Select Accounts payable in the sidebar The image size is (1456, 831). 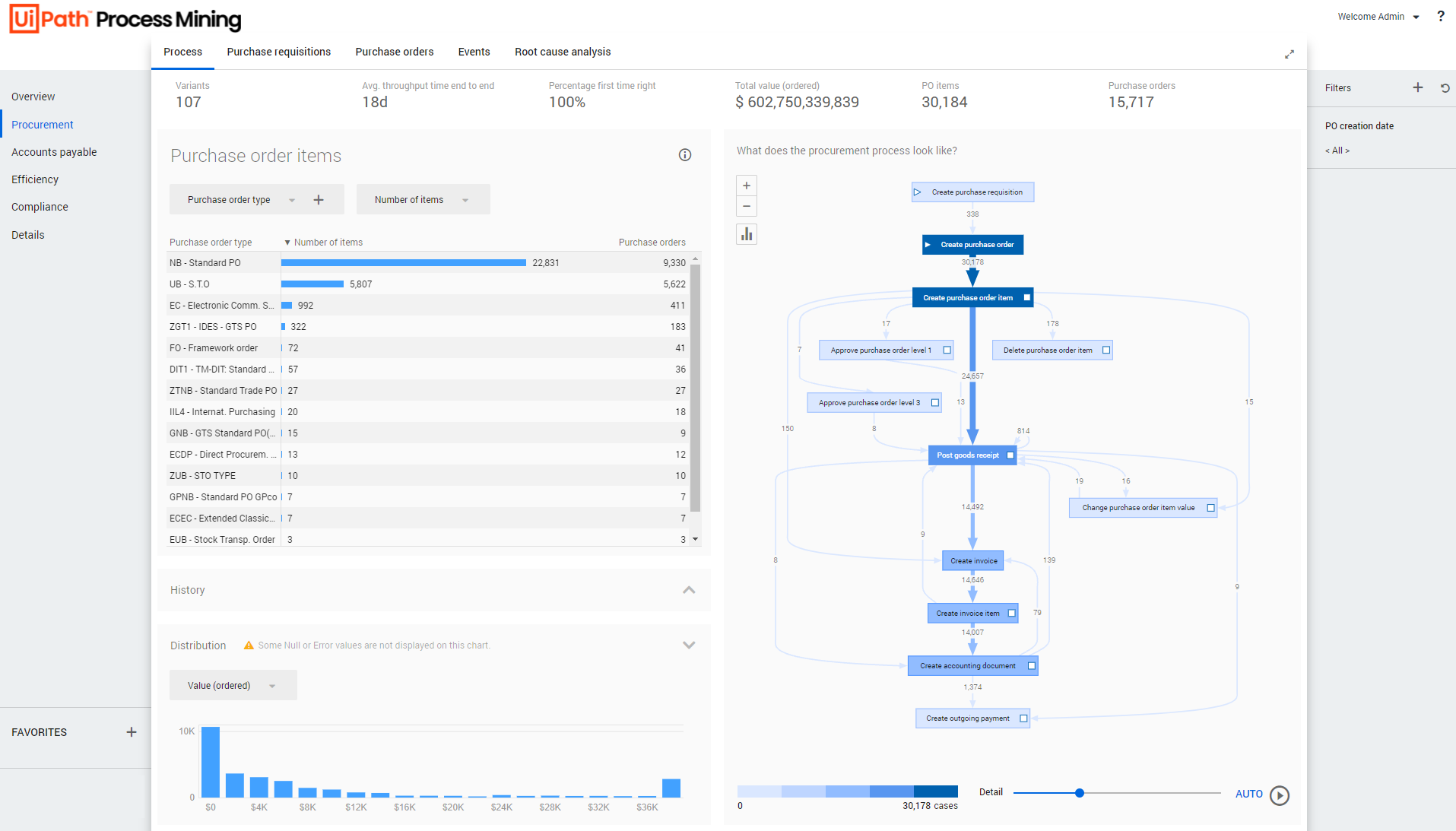pyautogui.click(x=54, y=152)
